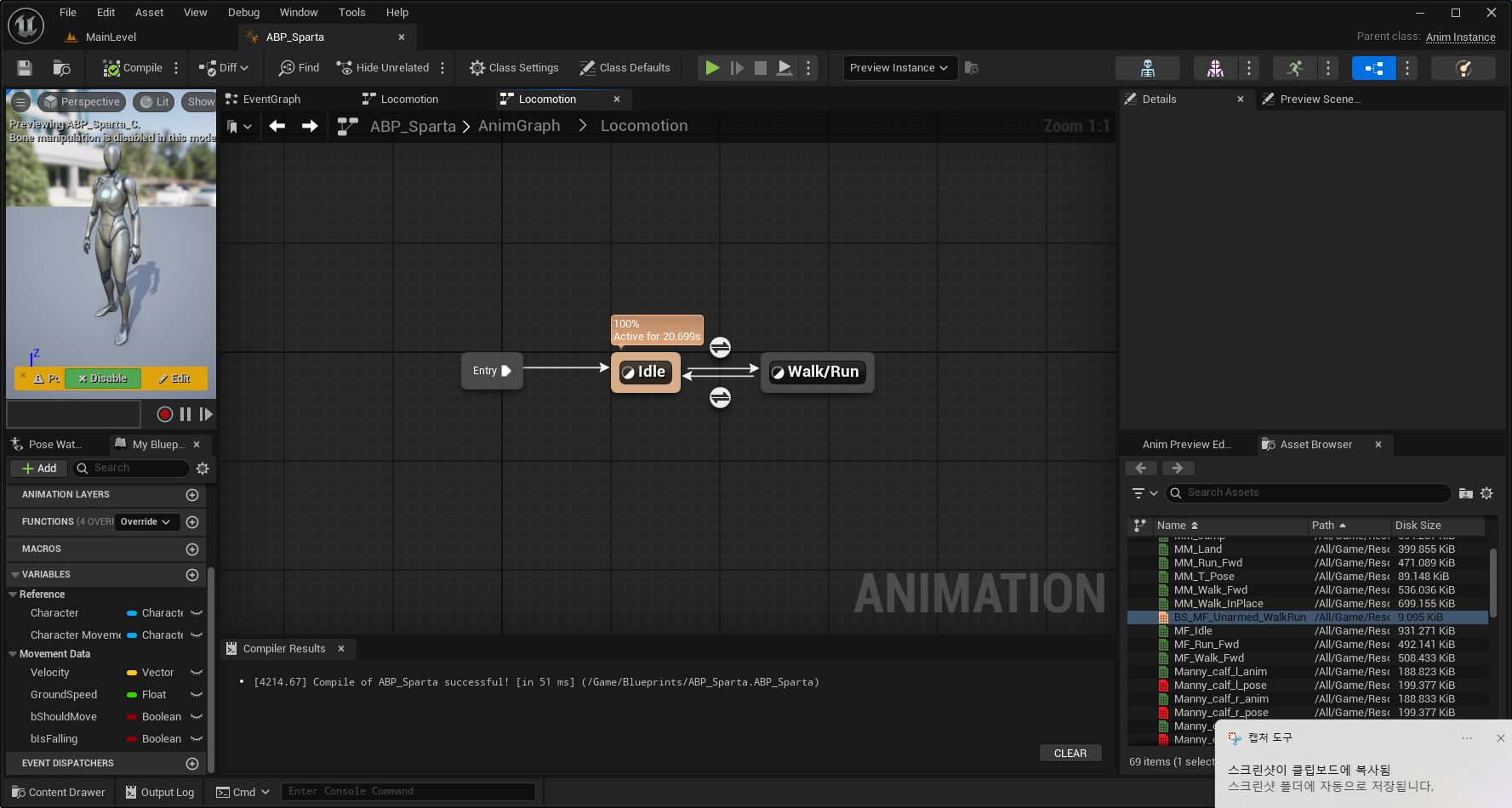Expand the Functions Override dropdown
Image resolution: width=1512 pixels, height=808 pixels.
coord(145,522)
